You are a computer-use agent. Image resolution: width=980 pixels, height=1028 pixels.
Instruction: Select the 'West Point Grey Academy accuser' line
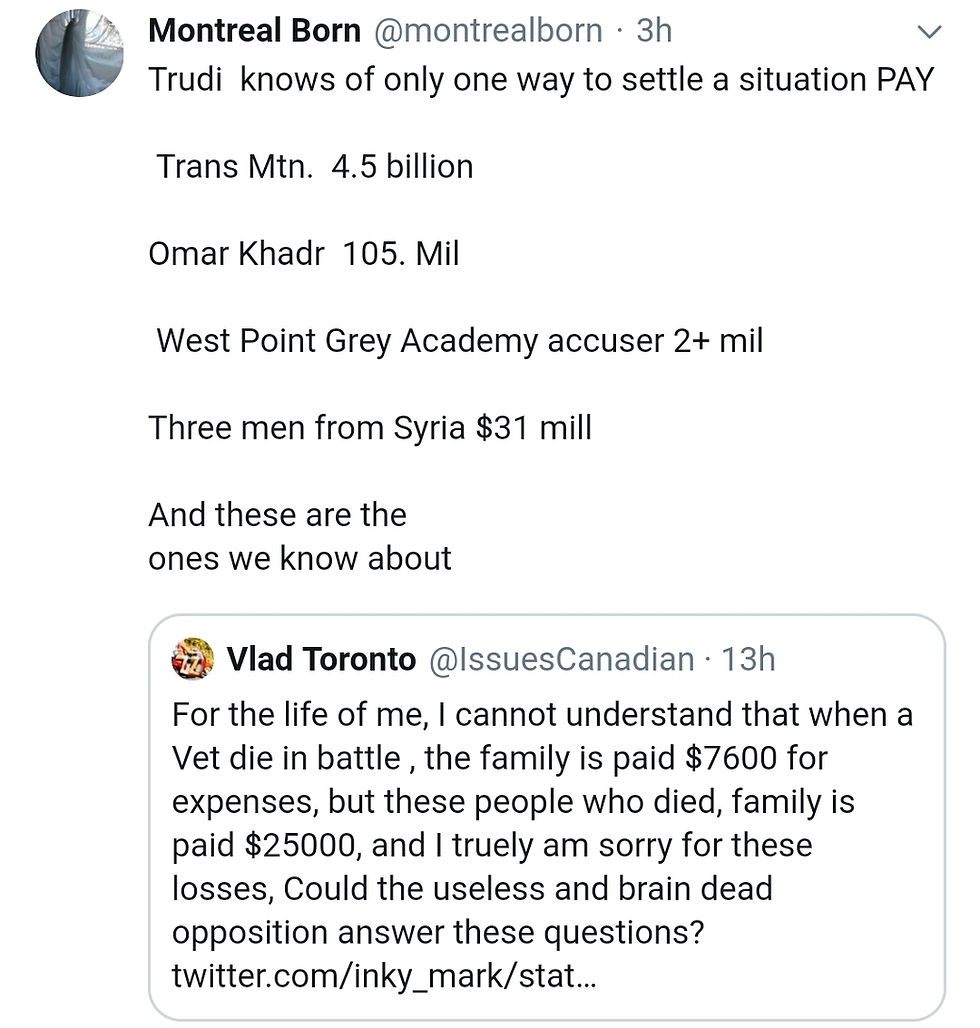tap(460, 342)
